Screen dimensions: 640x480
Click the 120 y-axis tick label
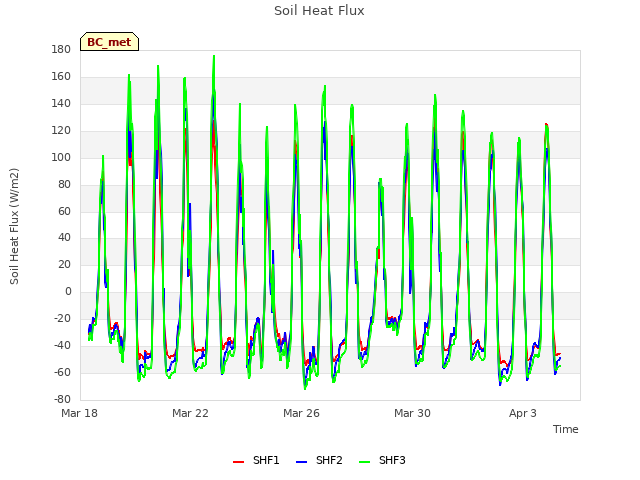click(x=61, y=131)
